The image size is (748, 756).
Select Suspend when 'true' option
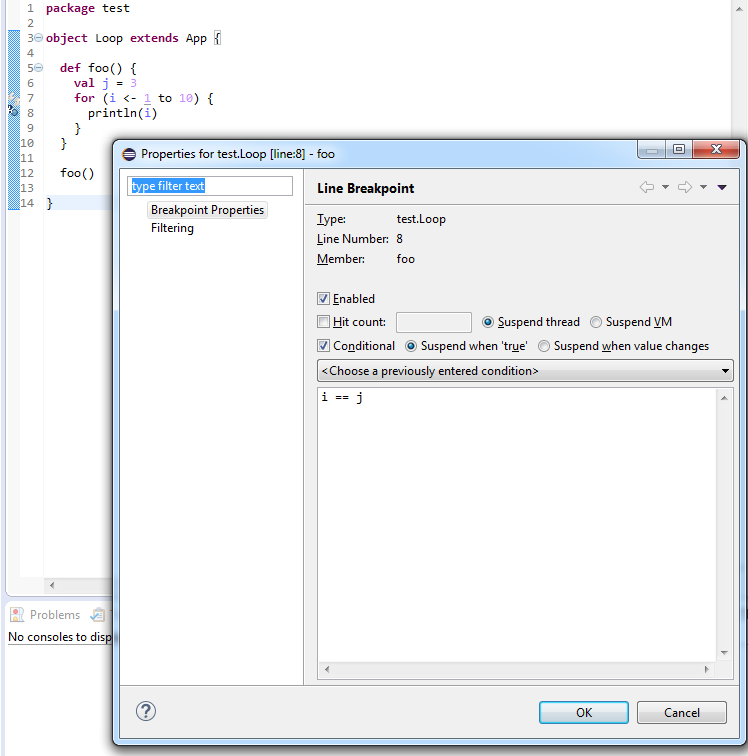(x=410, y=346)
